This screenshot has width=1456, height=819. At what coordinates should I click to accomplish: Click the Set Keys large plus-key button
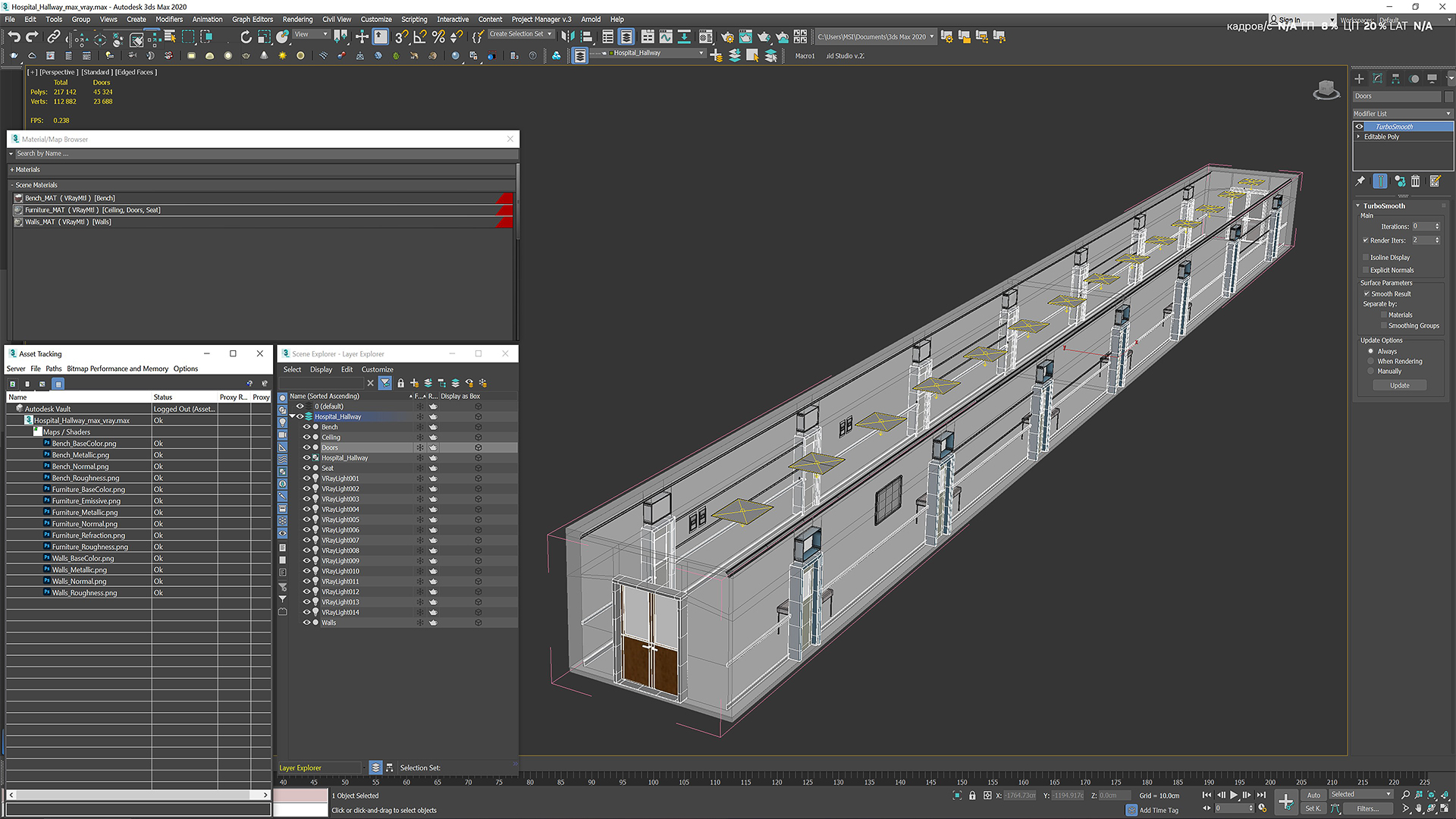(x=1286, y=802)
